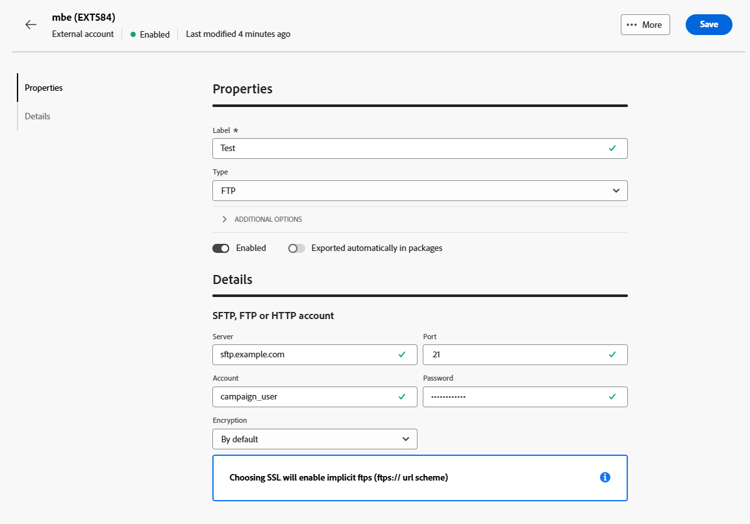Open the Type dropdown showing FTP
750x524 pixels.
(x=419, y=190)
